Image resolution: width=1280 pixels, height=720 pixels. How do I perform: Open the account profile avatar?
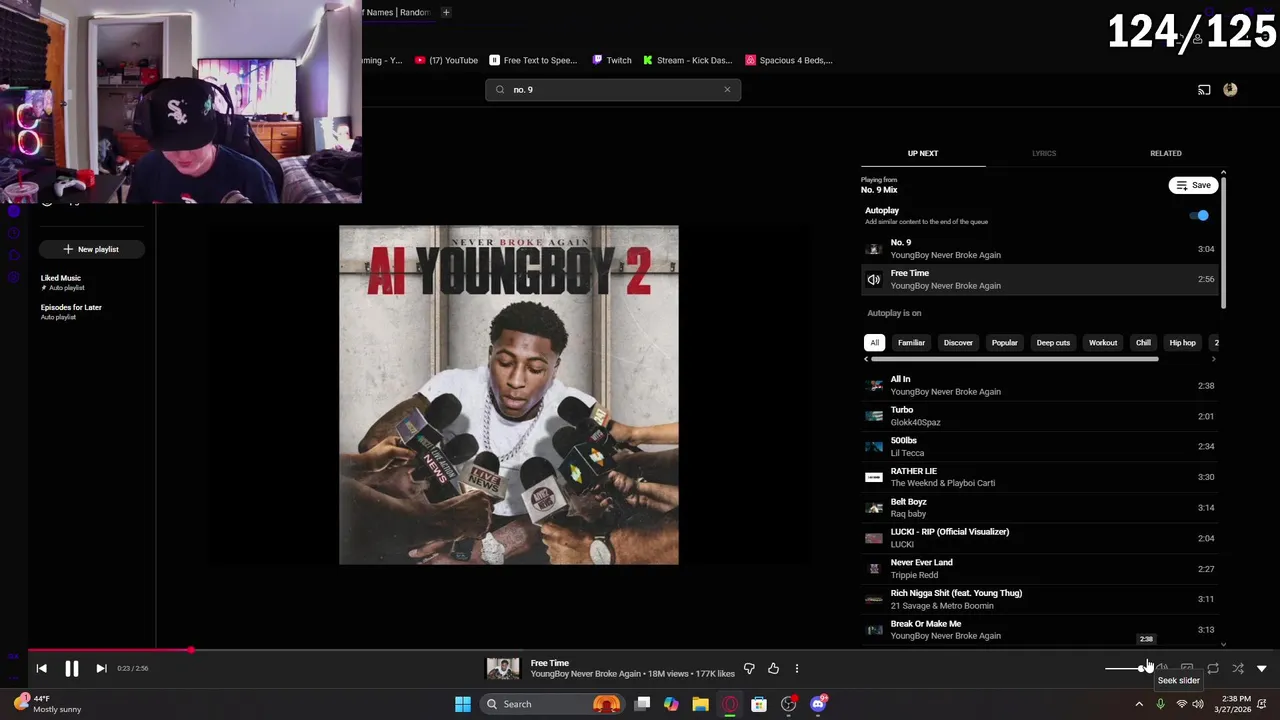click(x=1230, y=90)
